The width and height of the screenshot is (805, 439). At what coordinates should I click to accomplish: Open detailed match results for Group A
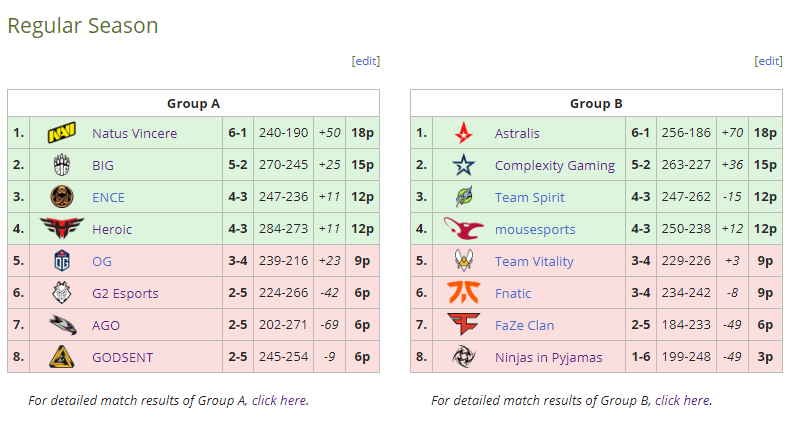click(279, 400)
